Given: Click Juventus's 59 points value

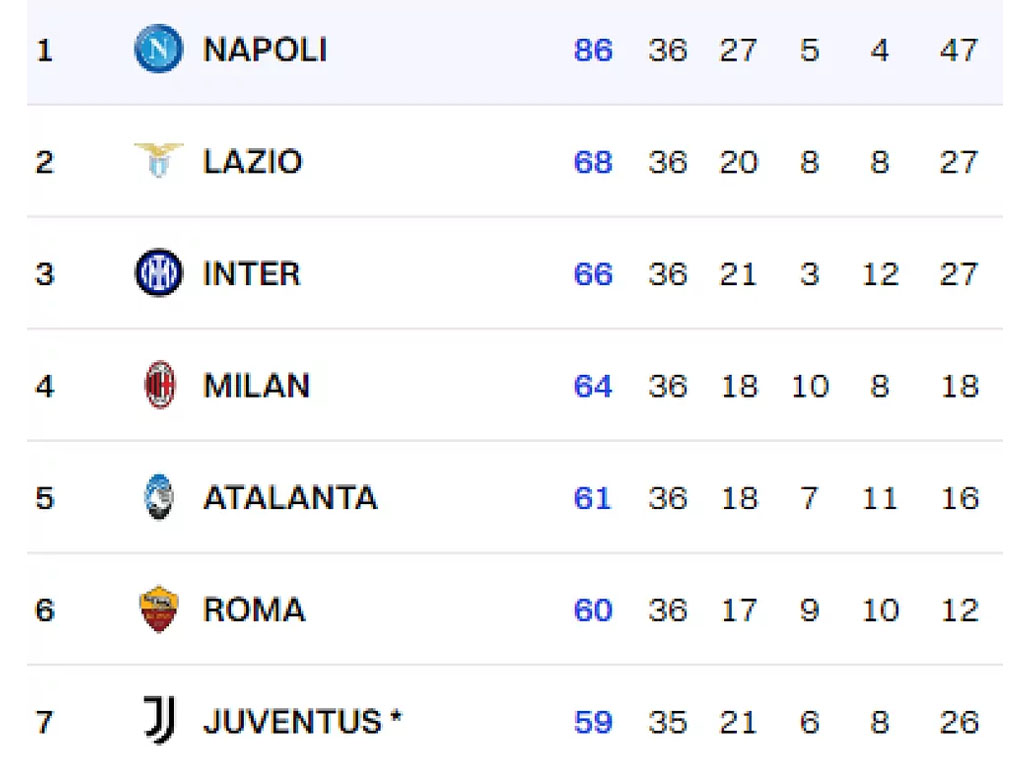Looking at the screenshot, I should click(x=593, y=722).
